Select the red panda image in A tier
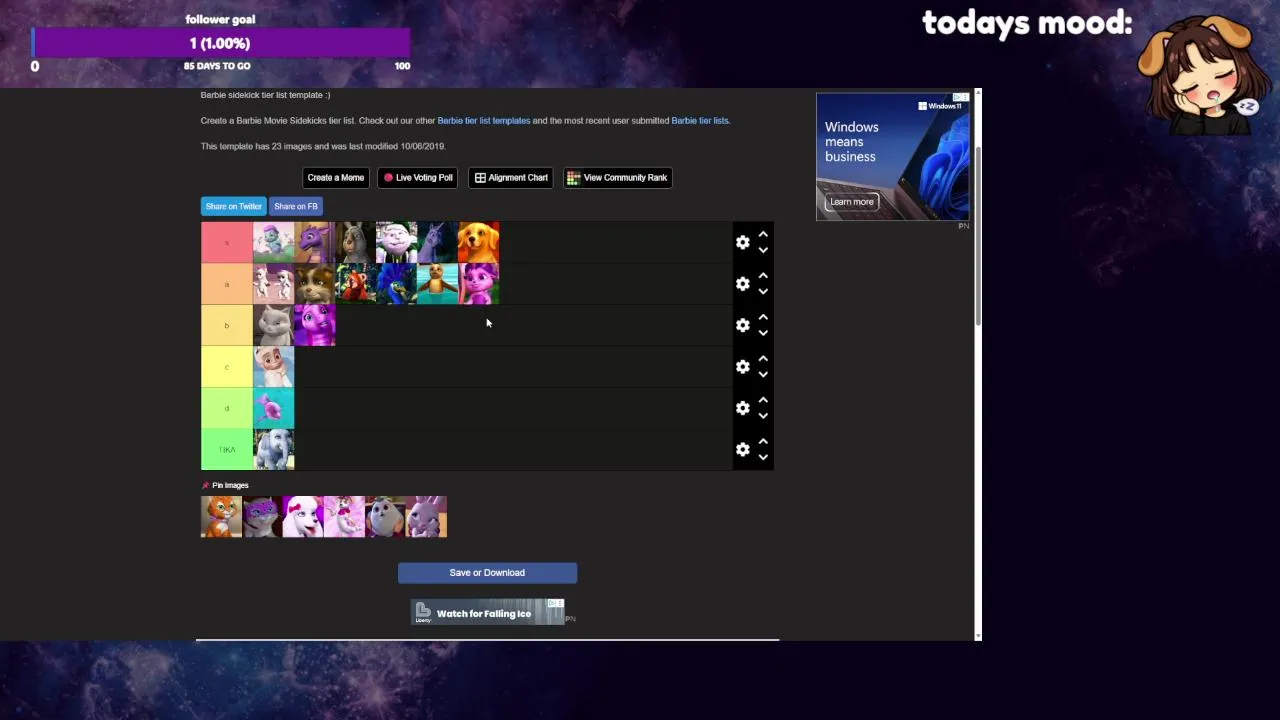This screenshot has height=720, width=1280. [x=355, y=284]
